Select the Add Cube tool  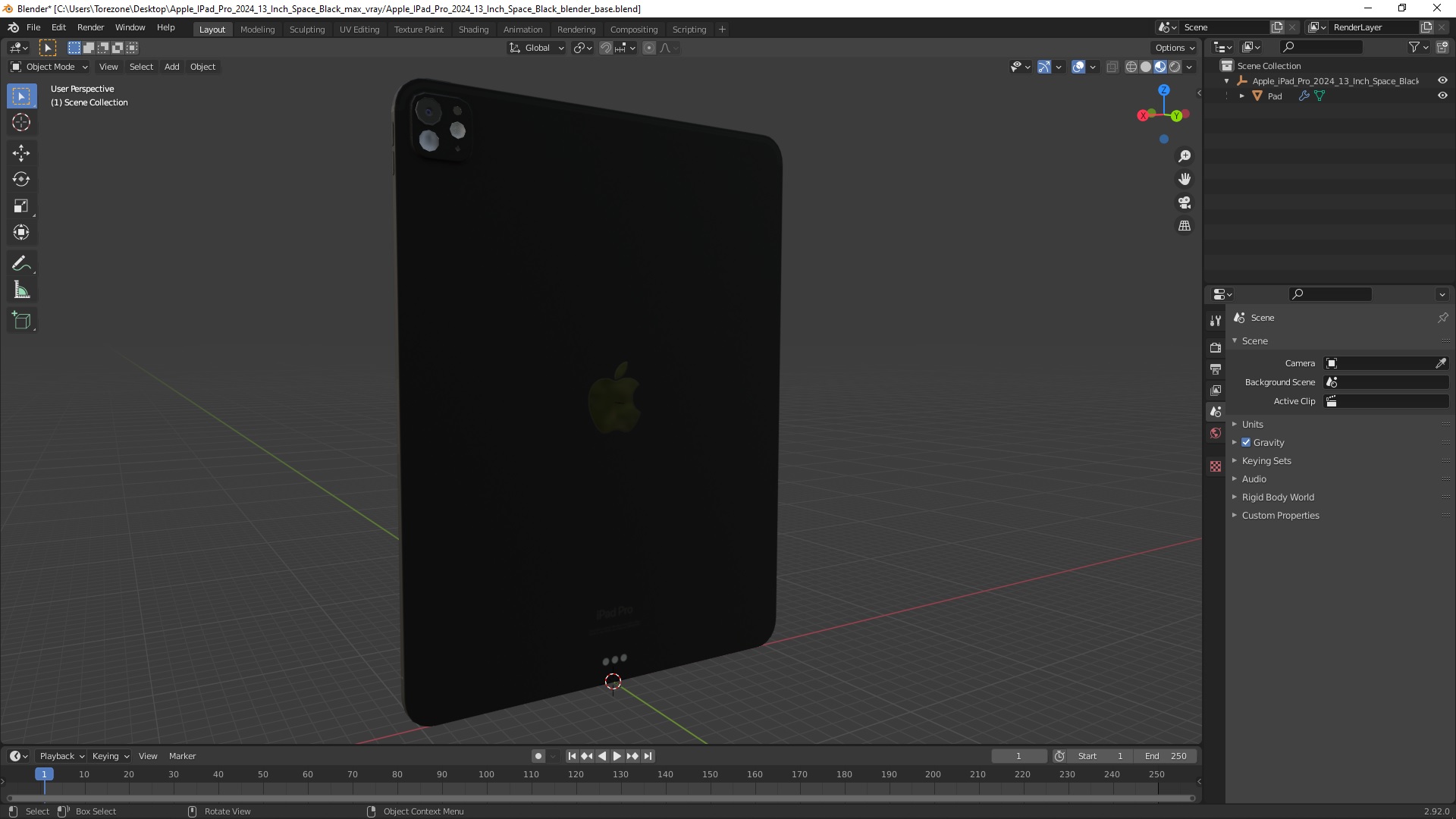point(21,321)
